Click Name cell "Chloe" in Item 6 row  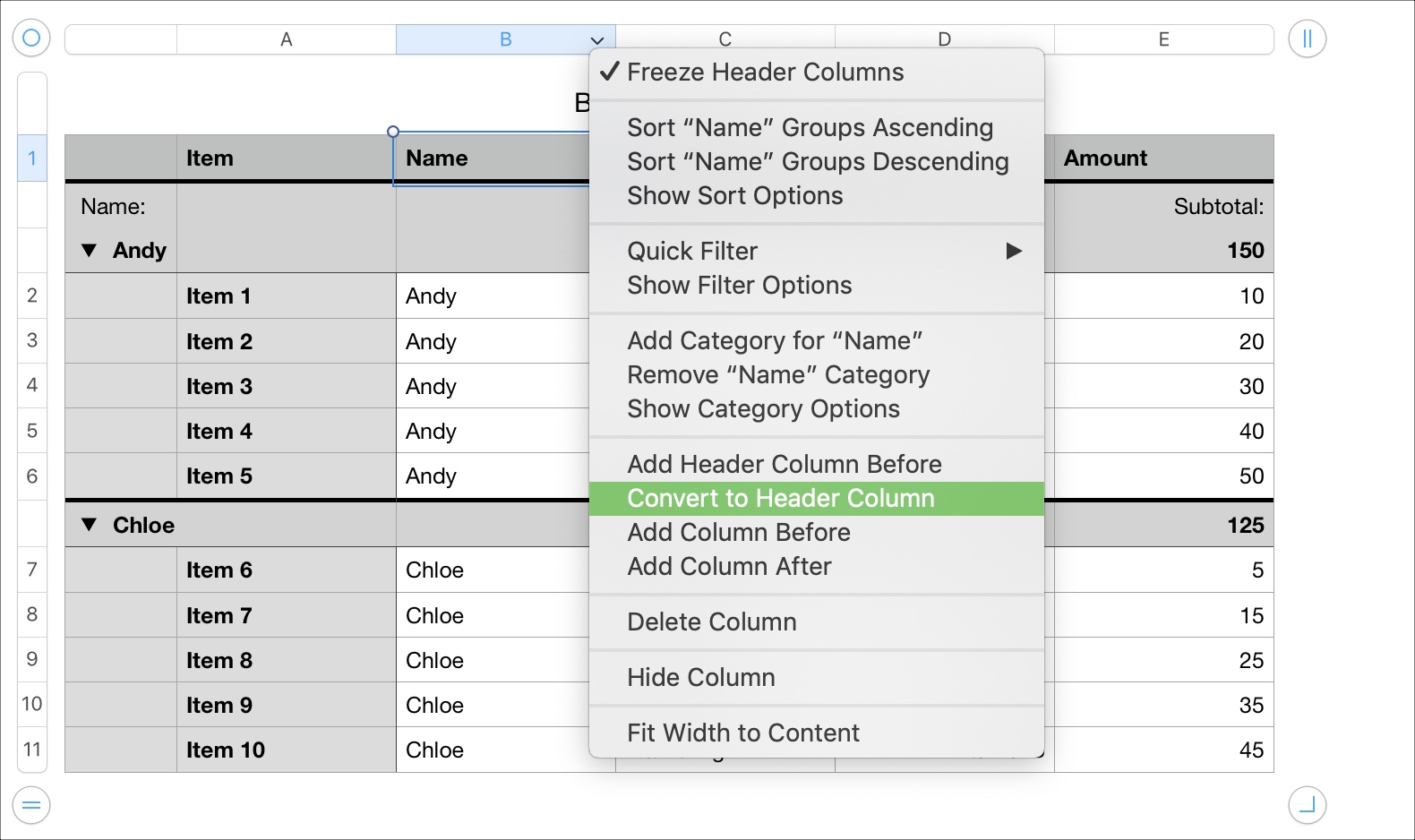[493, 570]
